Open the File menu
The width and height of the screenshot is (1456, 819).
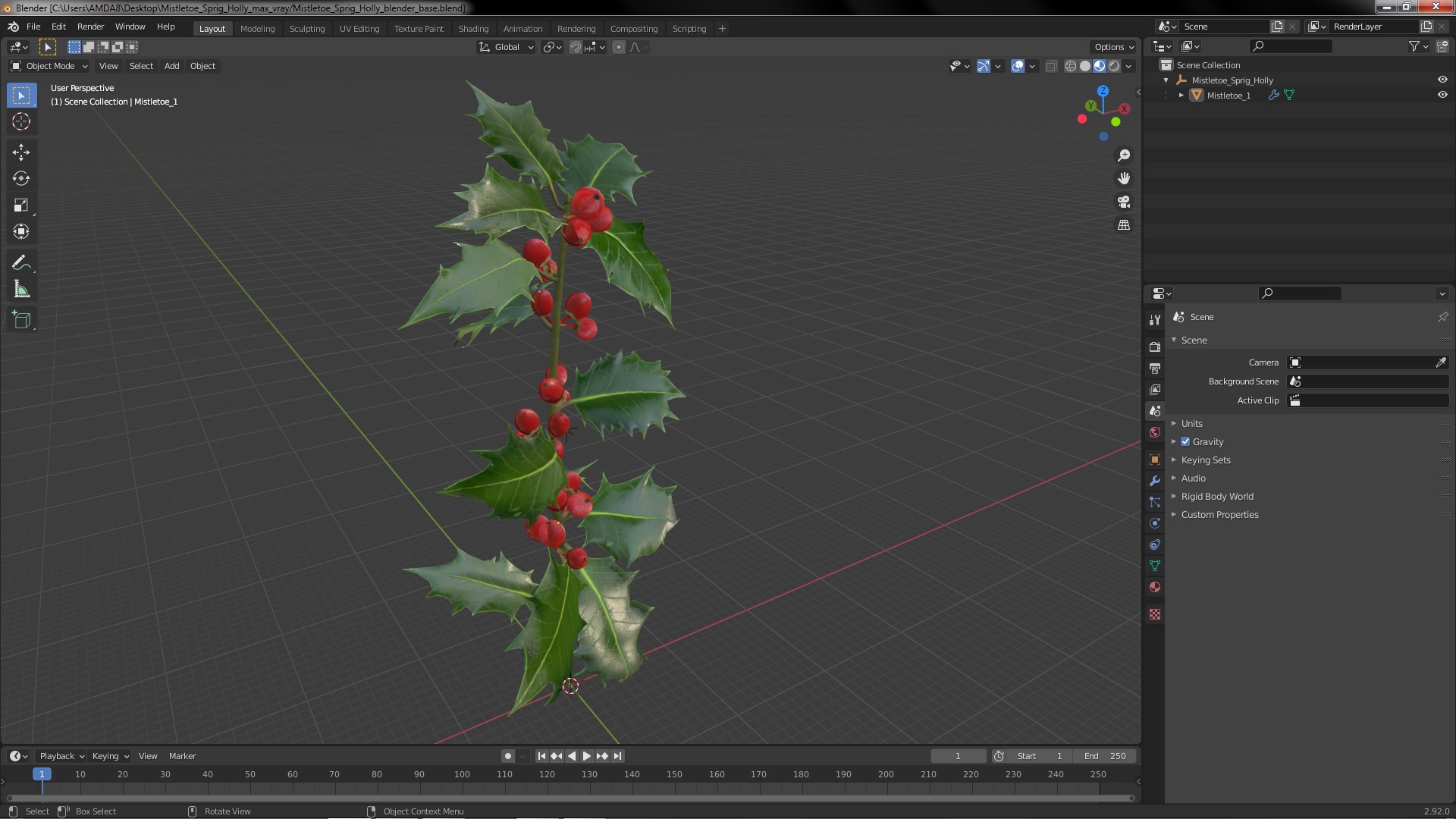point(33,27)
